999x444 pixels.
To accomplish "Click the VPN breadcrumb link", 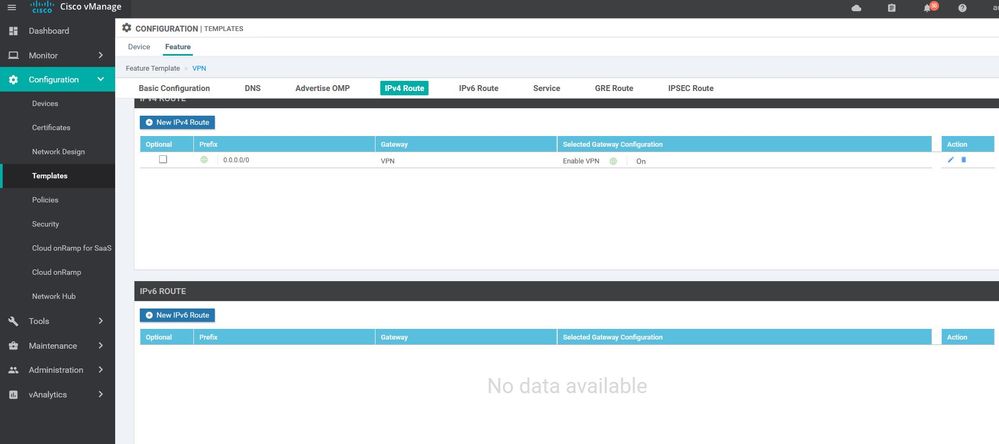I will coord(199,68).
